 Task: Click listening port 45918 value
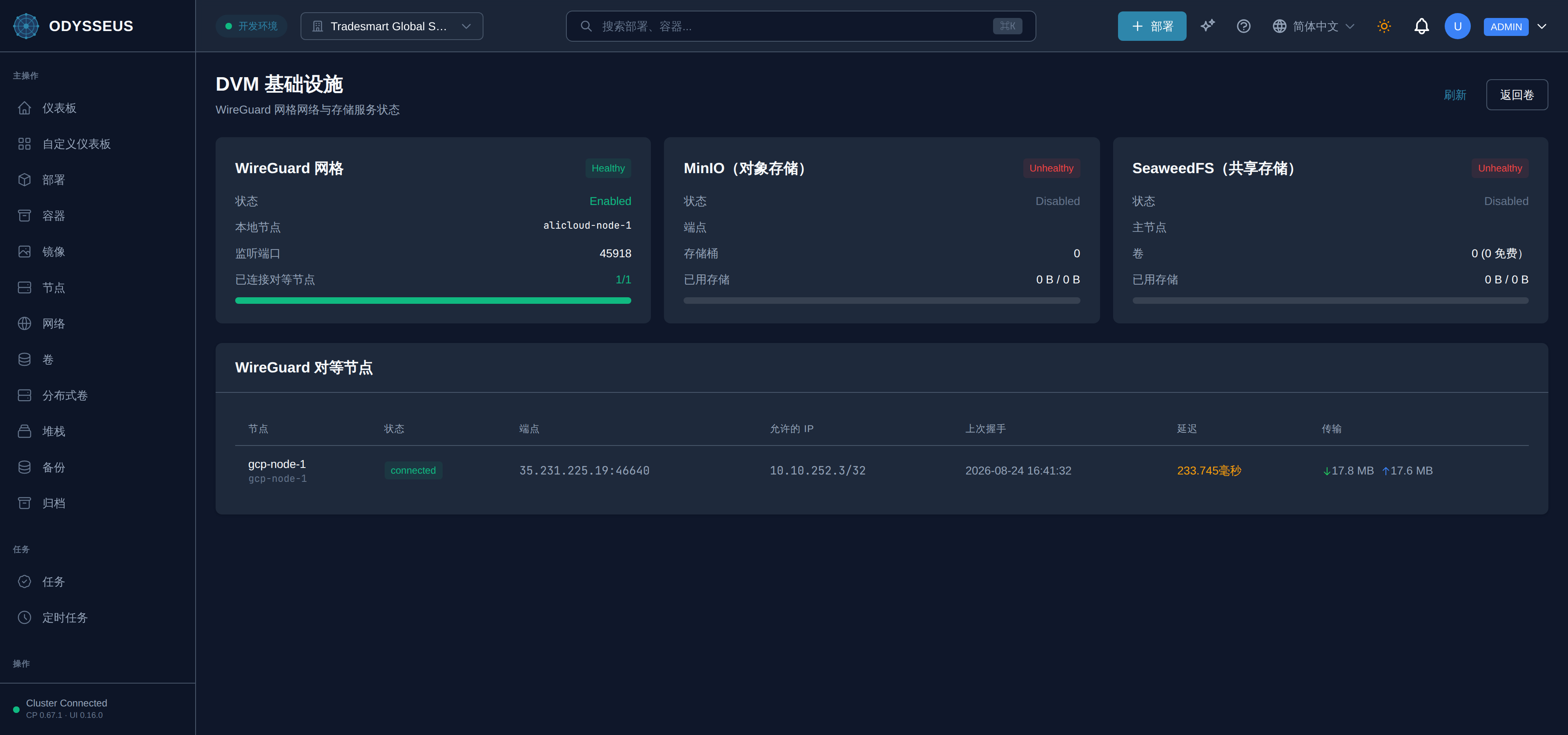pos(615,253)
